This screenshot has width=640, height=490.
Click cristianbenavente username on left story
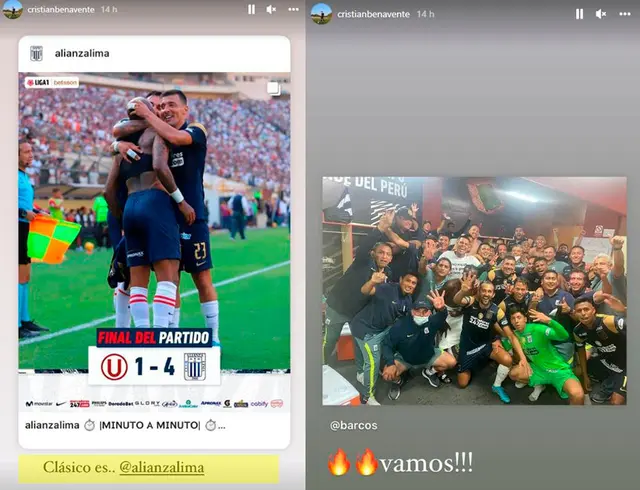[61, 9]
